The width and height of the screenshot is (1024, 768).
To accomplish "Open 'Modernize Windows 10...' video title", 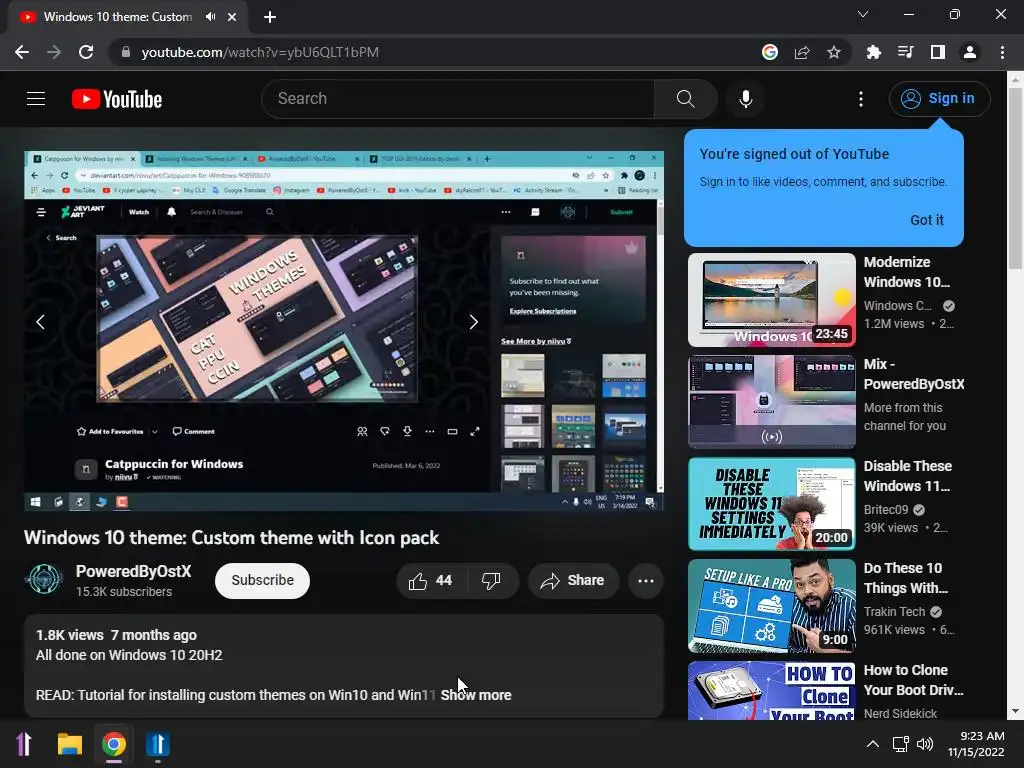I will tap(907, 272).
